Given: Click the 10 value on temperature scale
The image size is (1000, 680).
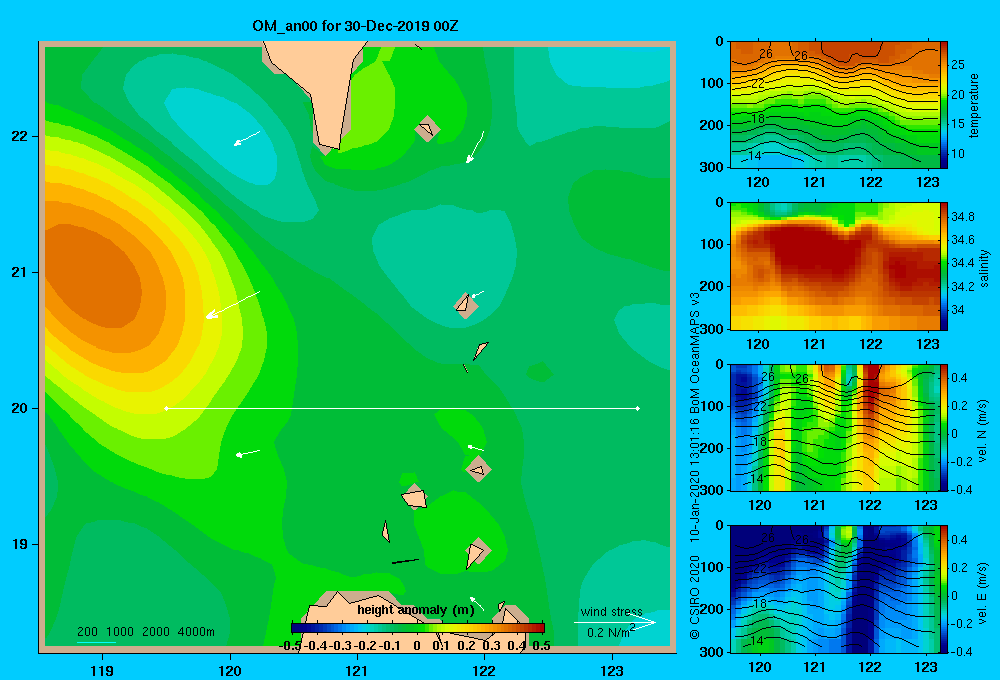Looking at the screenshot, I should [958, 154].
